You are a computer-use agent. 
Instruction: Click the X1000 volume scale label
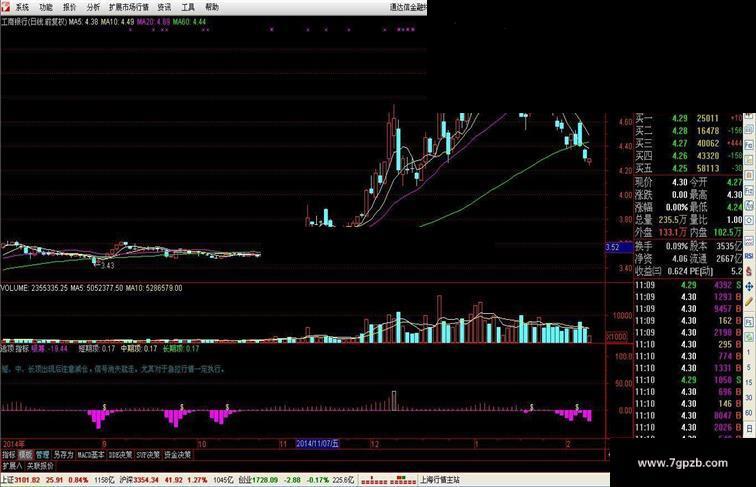616,336
